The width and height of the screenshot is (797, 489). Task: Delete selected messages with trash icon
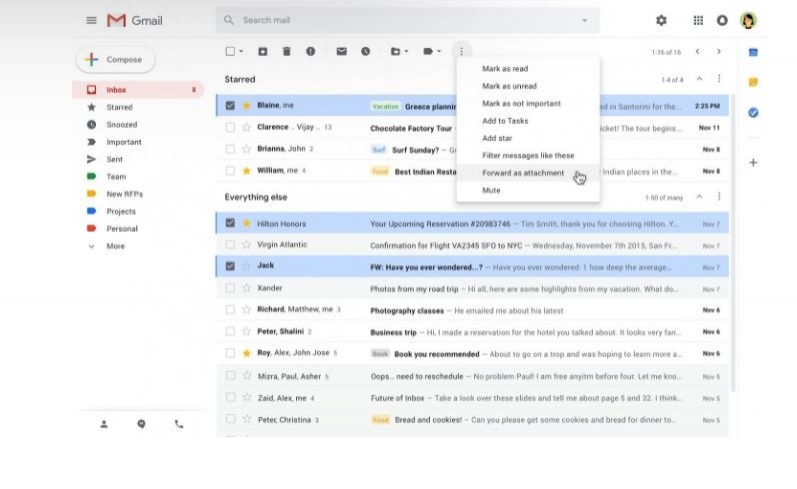tap(287, 51)
